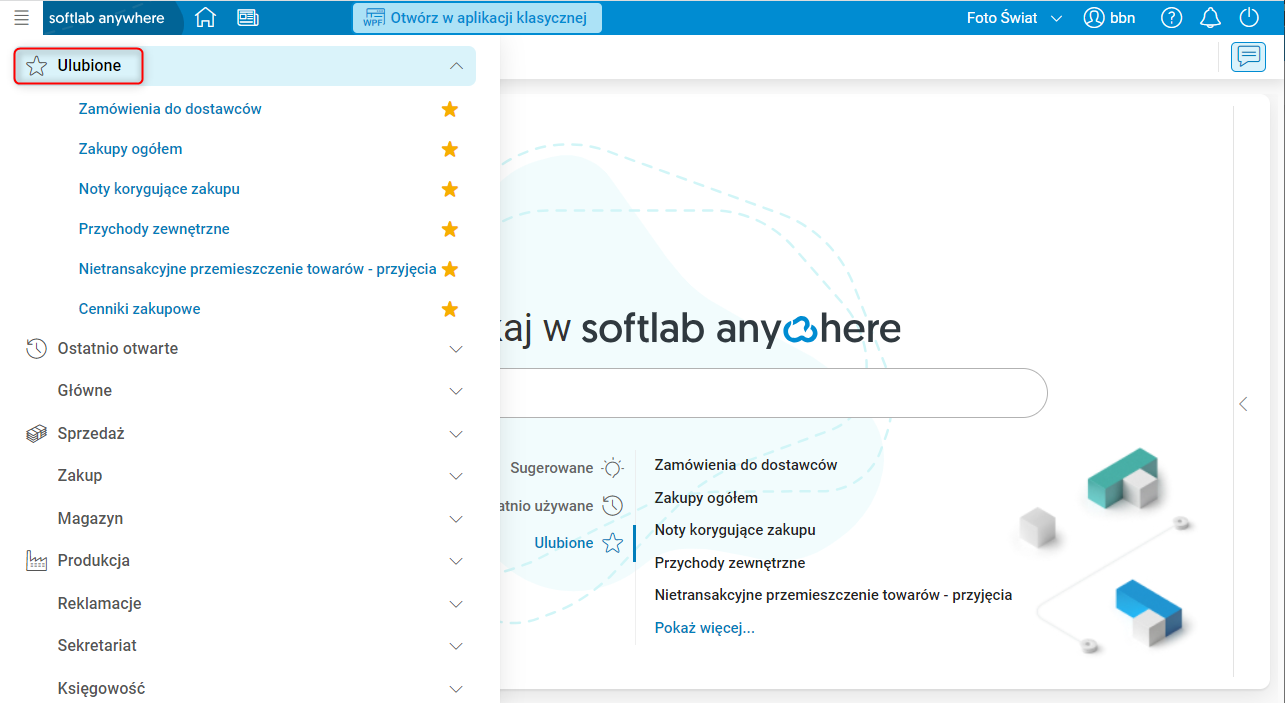Open Cenniki zakupowe in sidebar

pyautogui.click(x=139, y=308)
